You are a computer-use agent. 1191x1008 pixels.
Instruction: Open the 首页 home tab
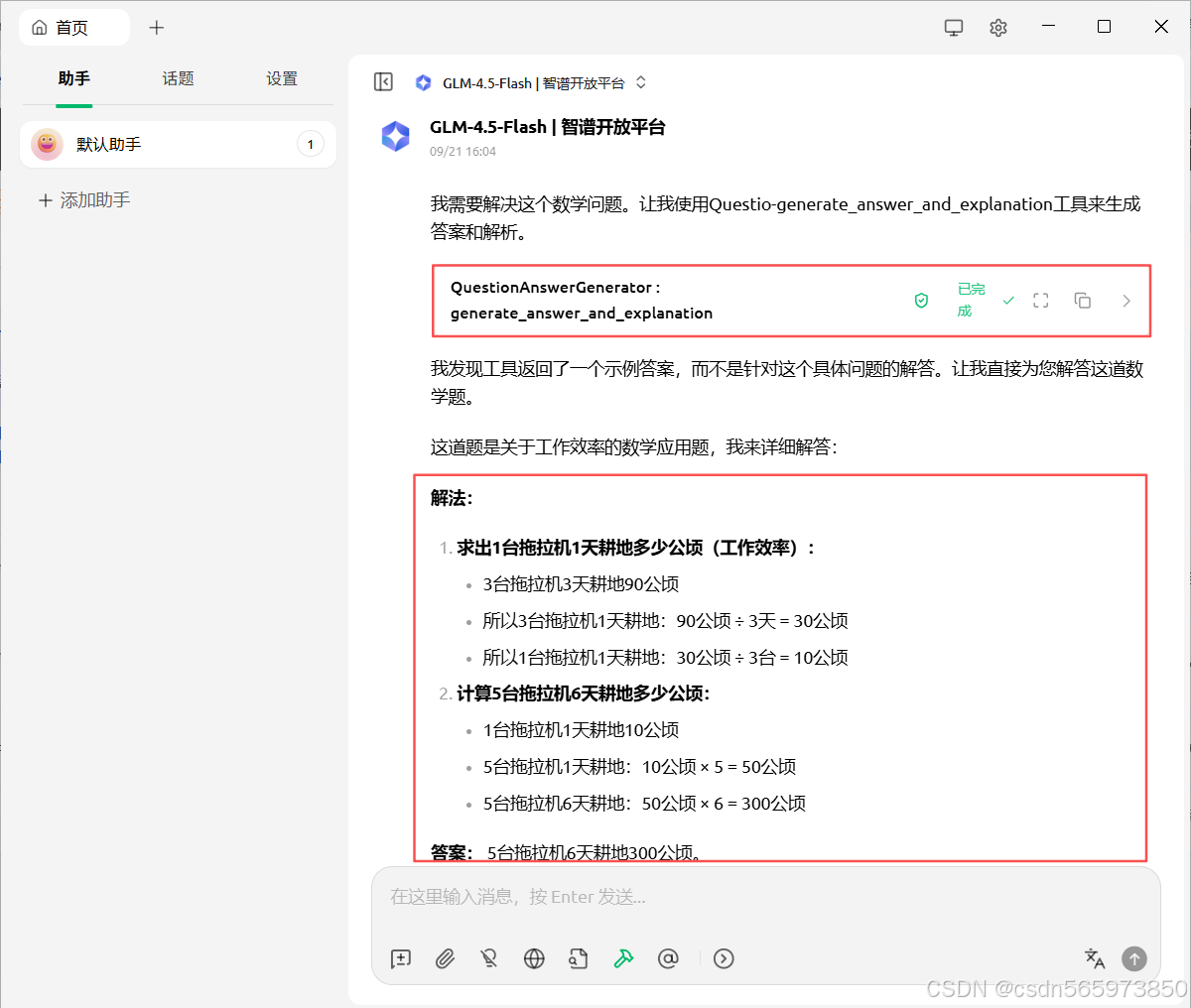[73, 28]
